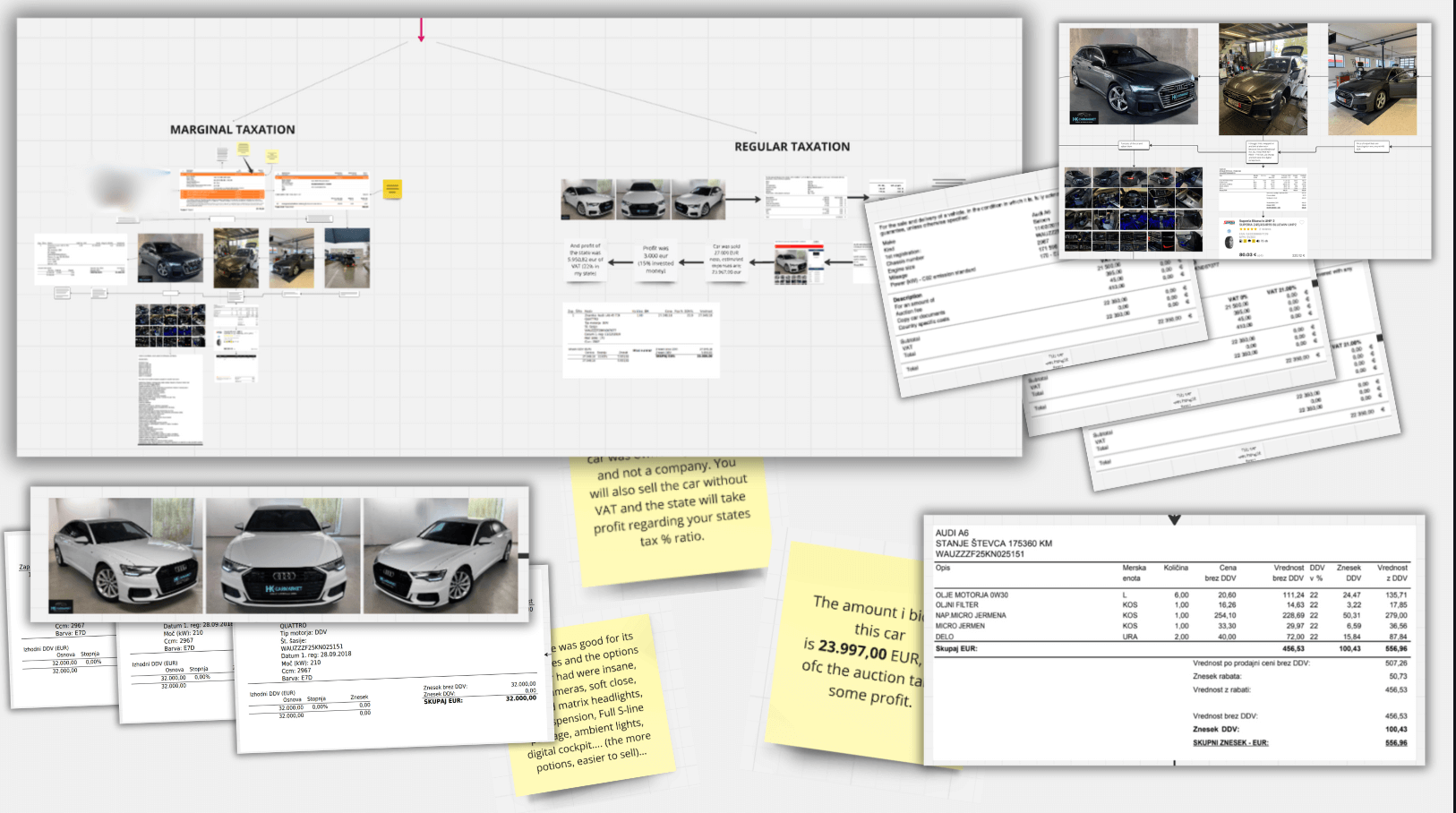
Task: Click the OLJNI FILTER invoice row
Action: 1170,605
